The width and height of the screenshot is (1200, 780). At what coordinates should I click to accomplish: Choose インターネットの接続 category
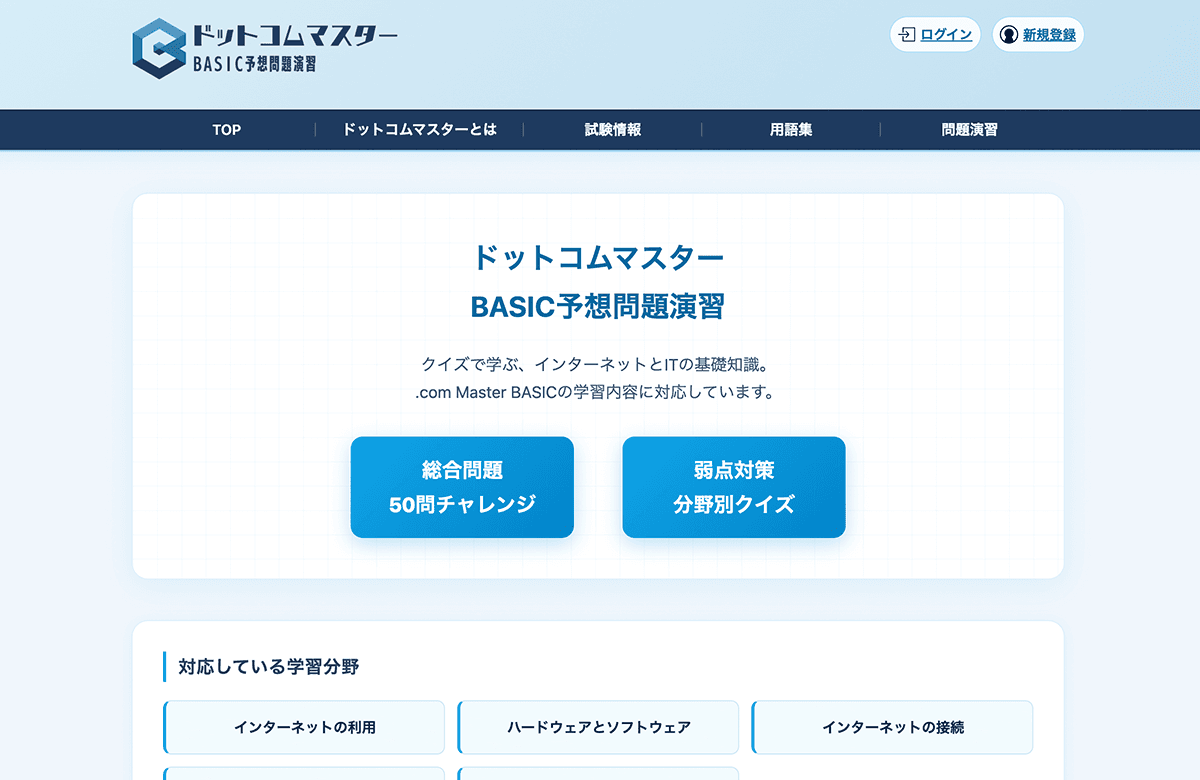tap(892, 727)
